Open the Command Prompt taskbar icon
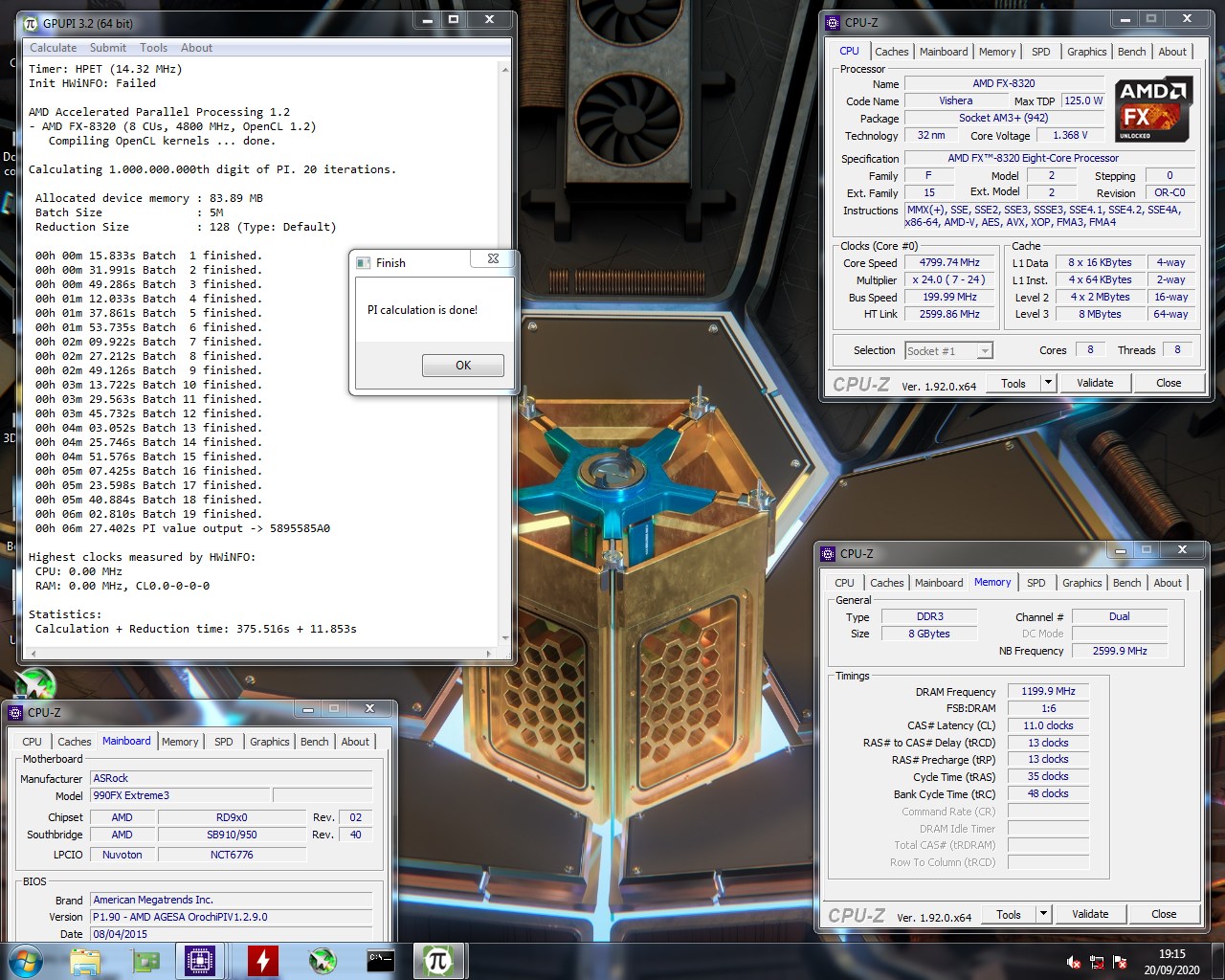The image size is (1225, 980). (381, 961)
